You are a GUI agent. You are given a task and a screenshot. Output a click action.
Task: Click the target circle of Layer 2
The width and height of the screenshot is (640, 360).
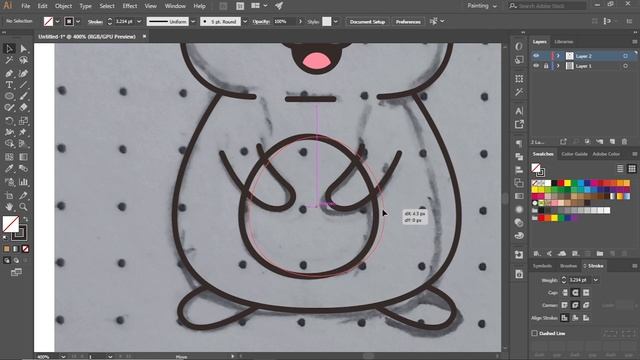pos(625,56)
